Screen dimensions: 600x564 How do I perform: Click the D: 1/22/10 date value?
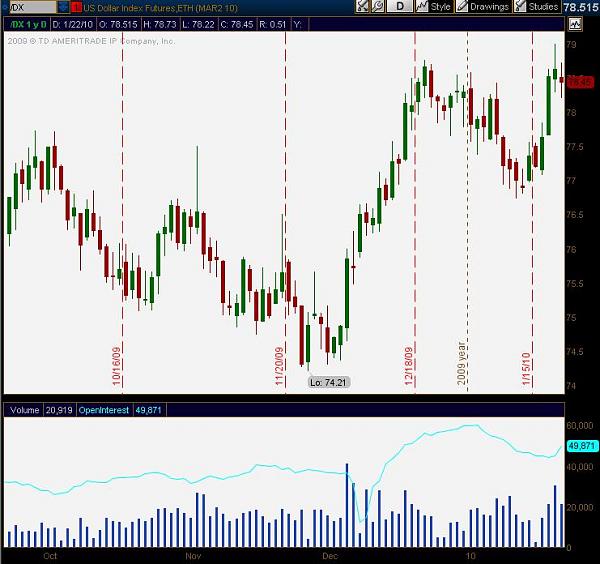point(72,25)
